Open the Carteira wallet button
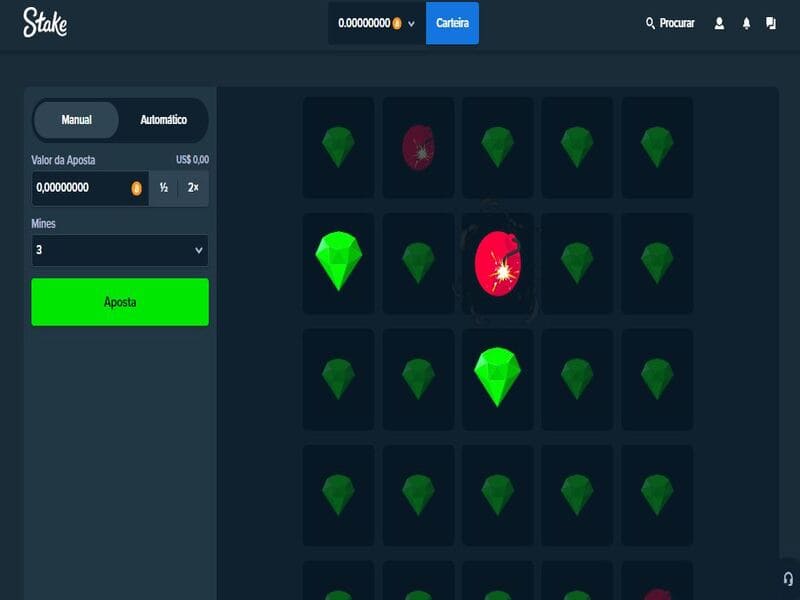800x600 pixels. [452, 23]
